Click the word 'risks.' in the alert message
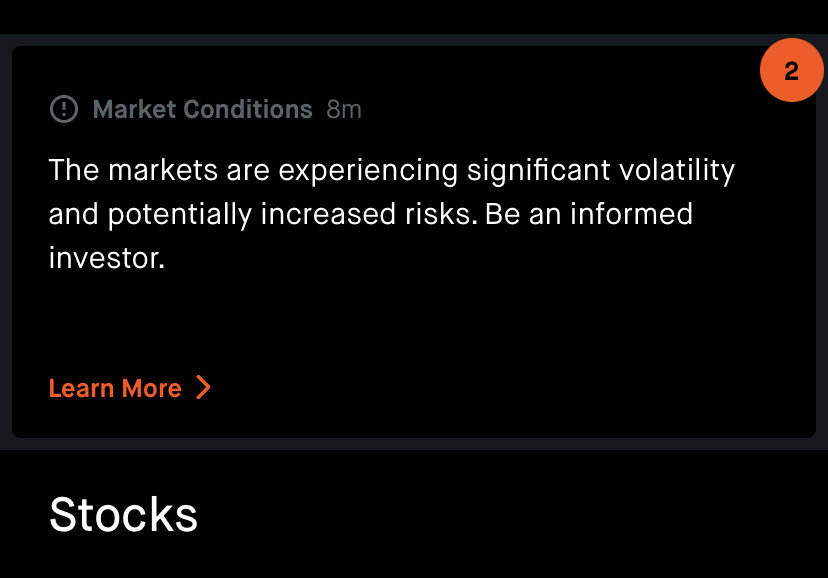The height and width of the screenshot is (578, 828). pyautogui.click(x=441, y=214)
